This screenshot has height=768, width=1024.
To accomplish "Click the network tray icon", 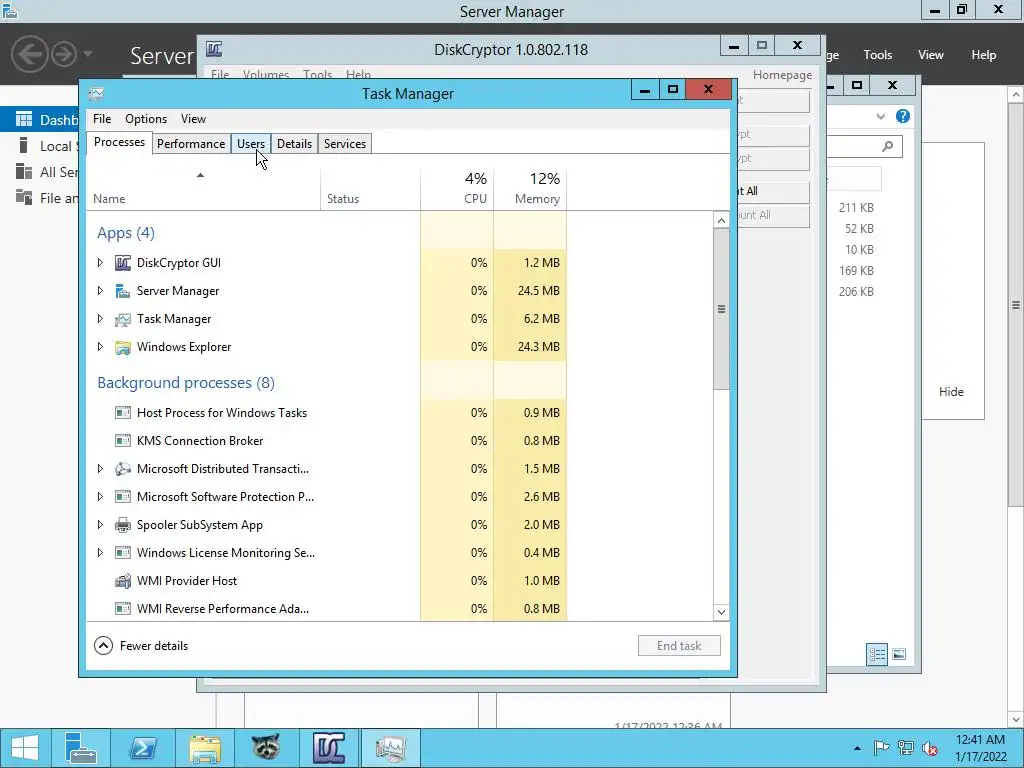I will (905, 748).
